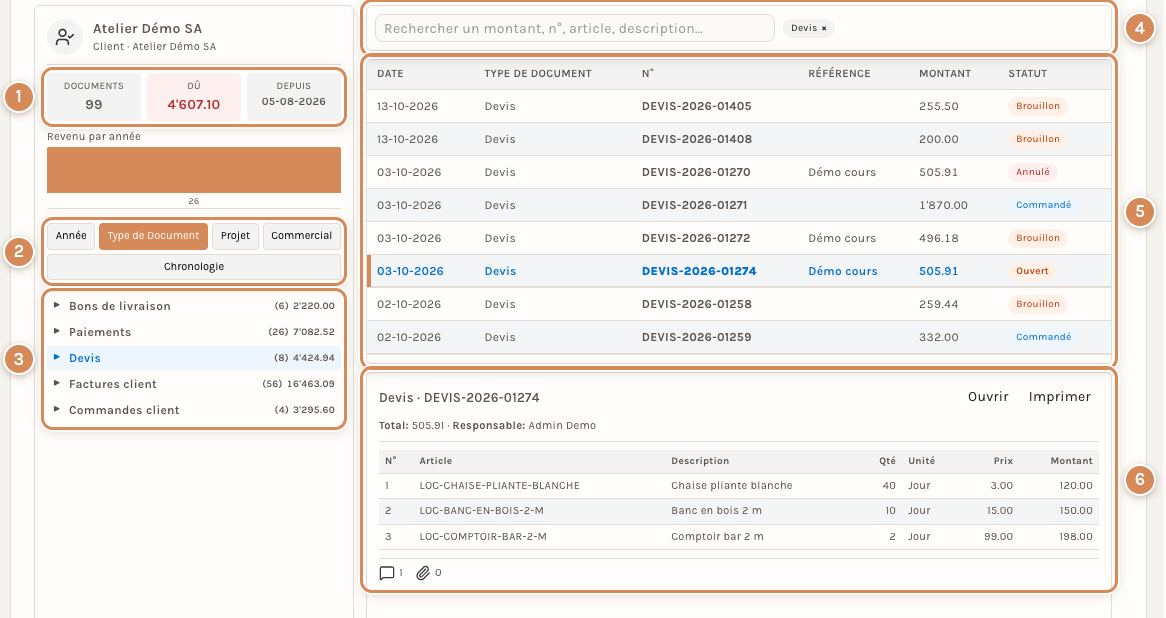Switch to the Chronologie view
This screenshot has height=618, width=1166.
pos(194,266)
